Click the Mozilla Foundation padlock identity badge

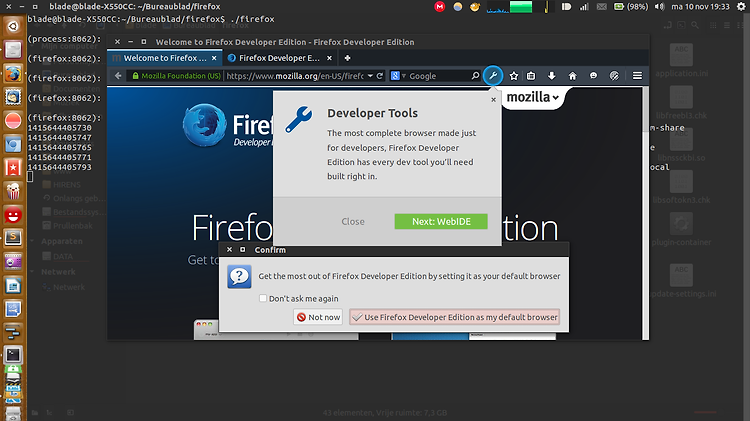pos(176,76)
